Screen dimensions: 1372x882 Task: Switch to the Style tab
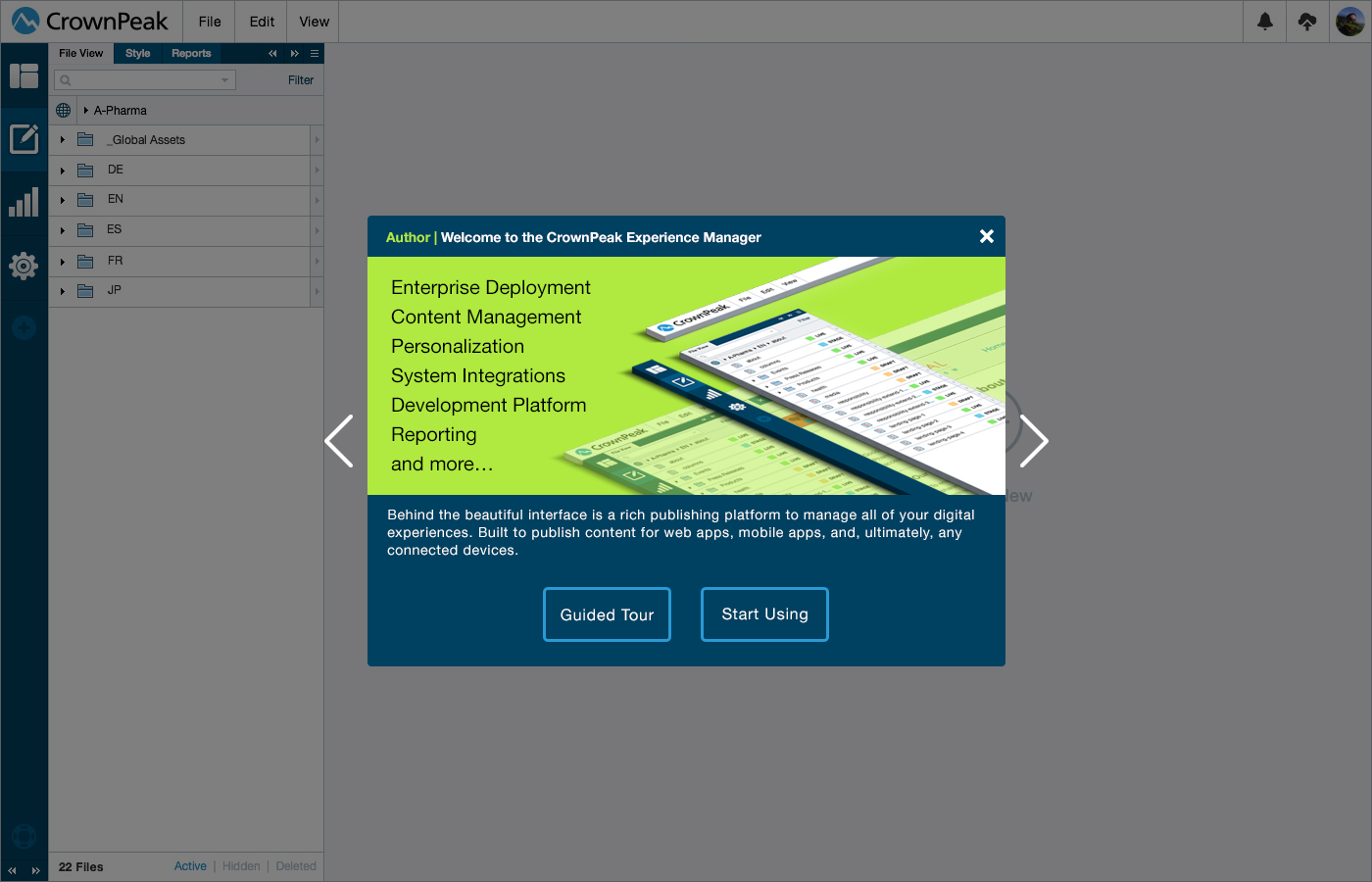(x=138, y=54)
